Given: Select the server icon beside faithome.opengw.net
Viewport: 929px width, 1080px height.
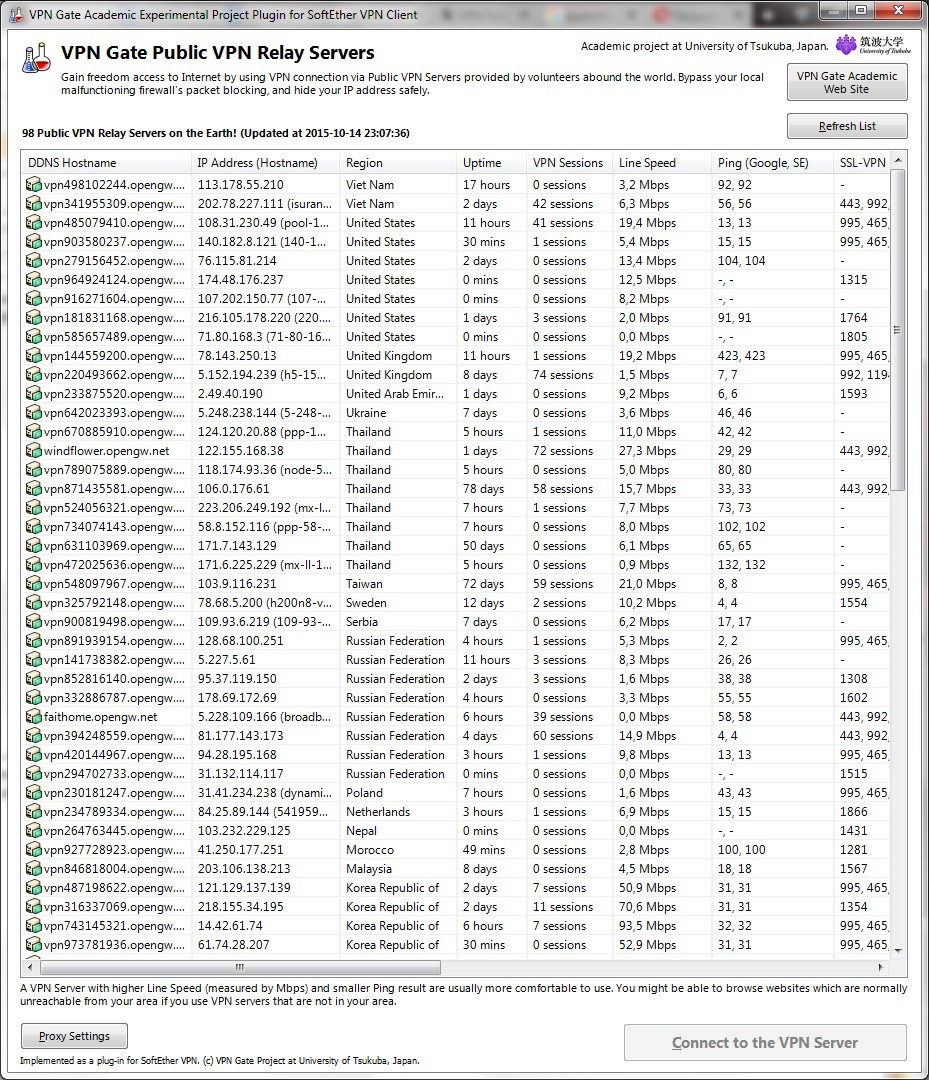Looking at the screenshot, I should 33,716.
